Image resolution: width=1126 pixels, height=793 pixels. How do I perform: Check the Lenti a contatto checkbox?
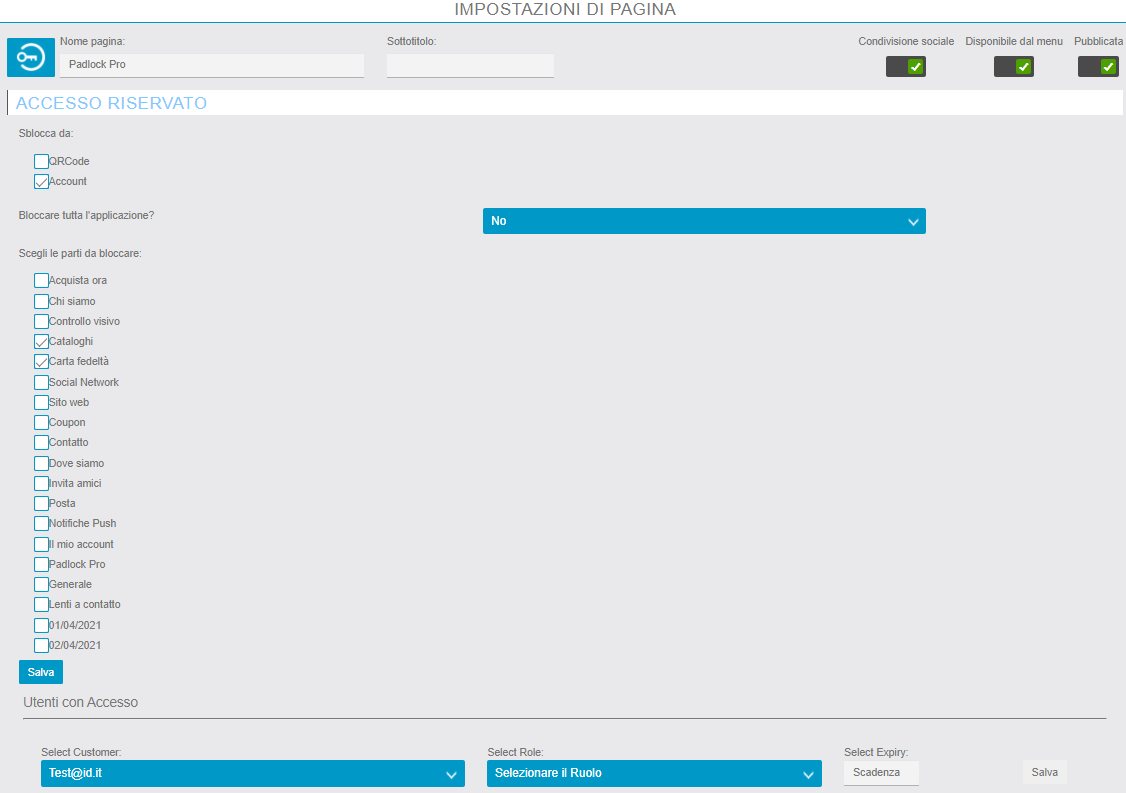click(x=41, y=604)
